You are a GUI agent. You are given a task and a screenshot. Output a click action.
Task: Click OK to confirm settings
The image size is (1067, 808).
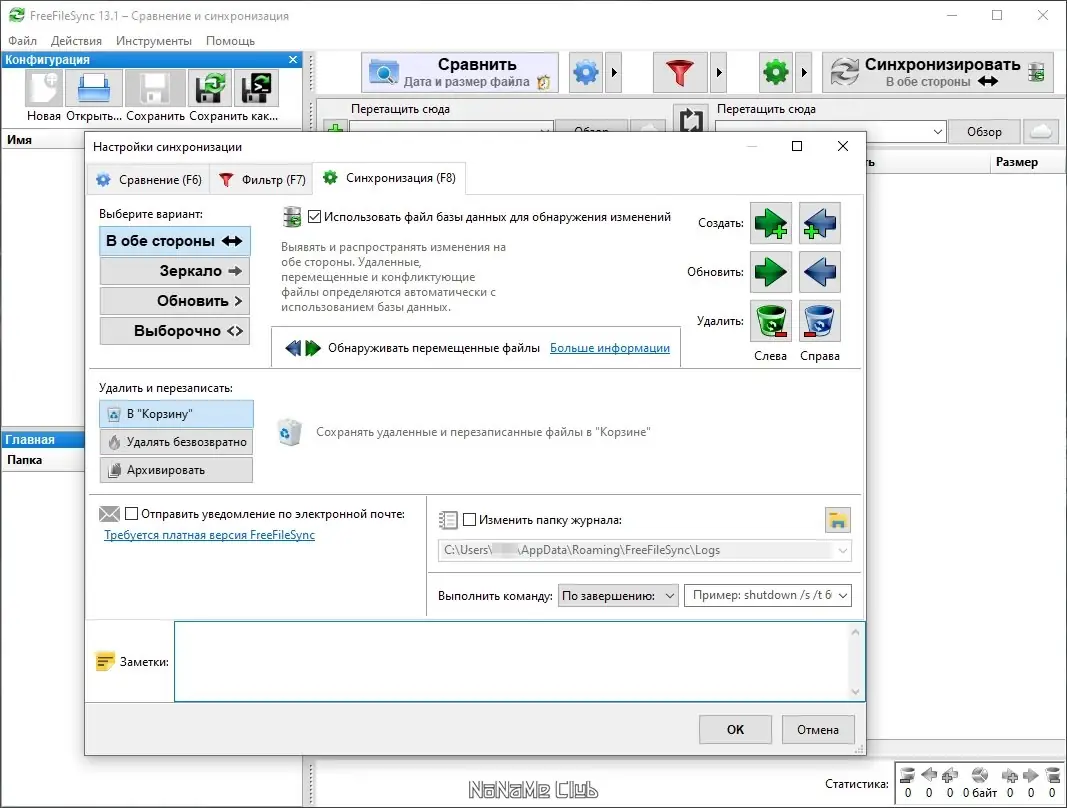735,730
